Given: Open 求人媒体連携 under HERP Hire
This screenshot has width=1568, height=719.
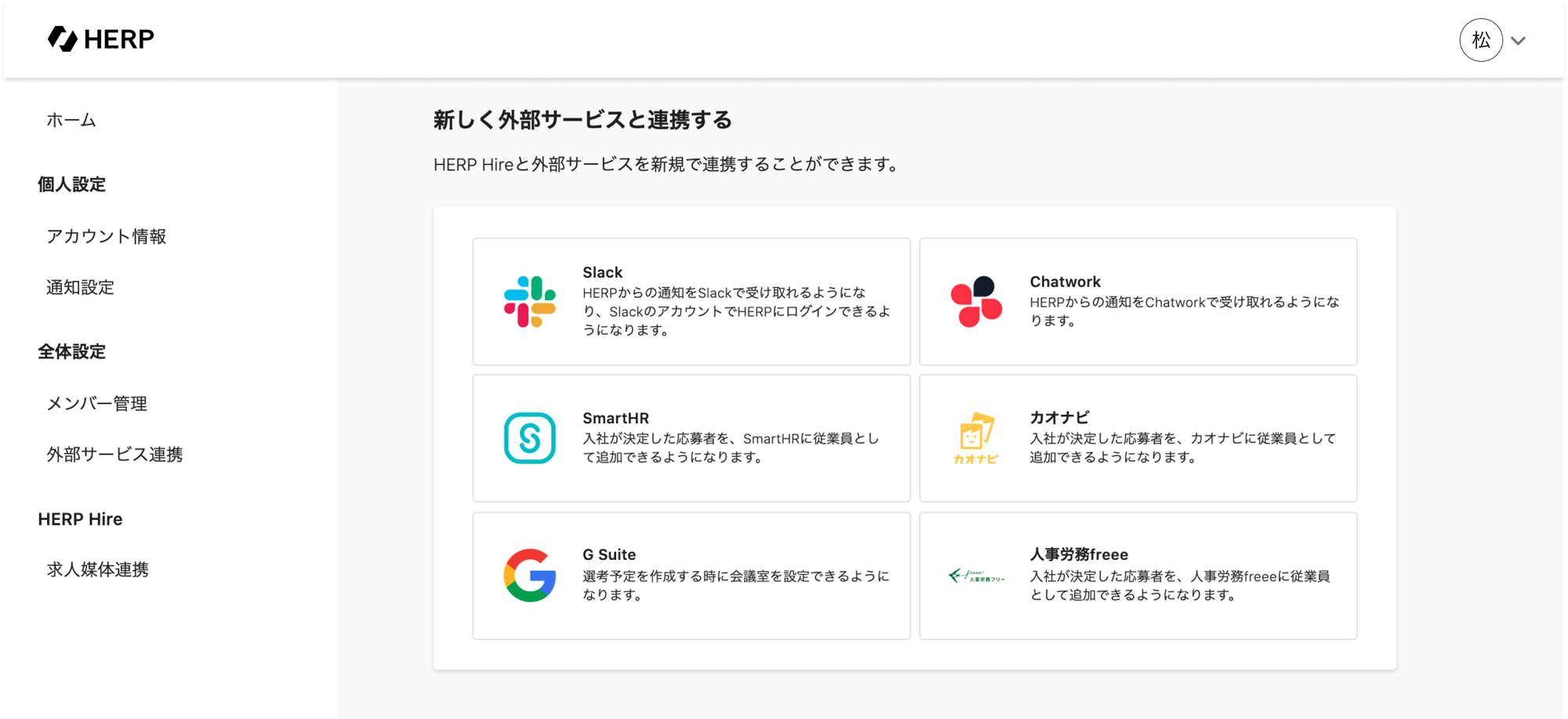Looking at the screenshot, I should pos(97,569).
